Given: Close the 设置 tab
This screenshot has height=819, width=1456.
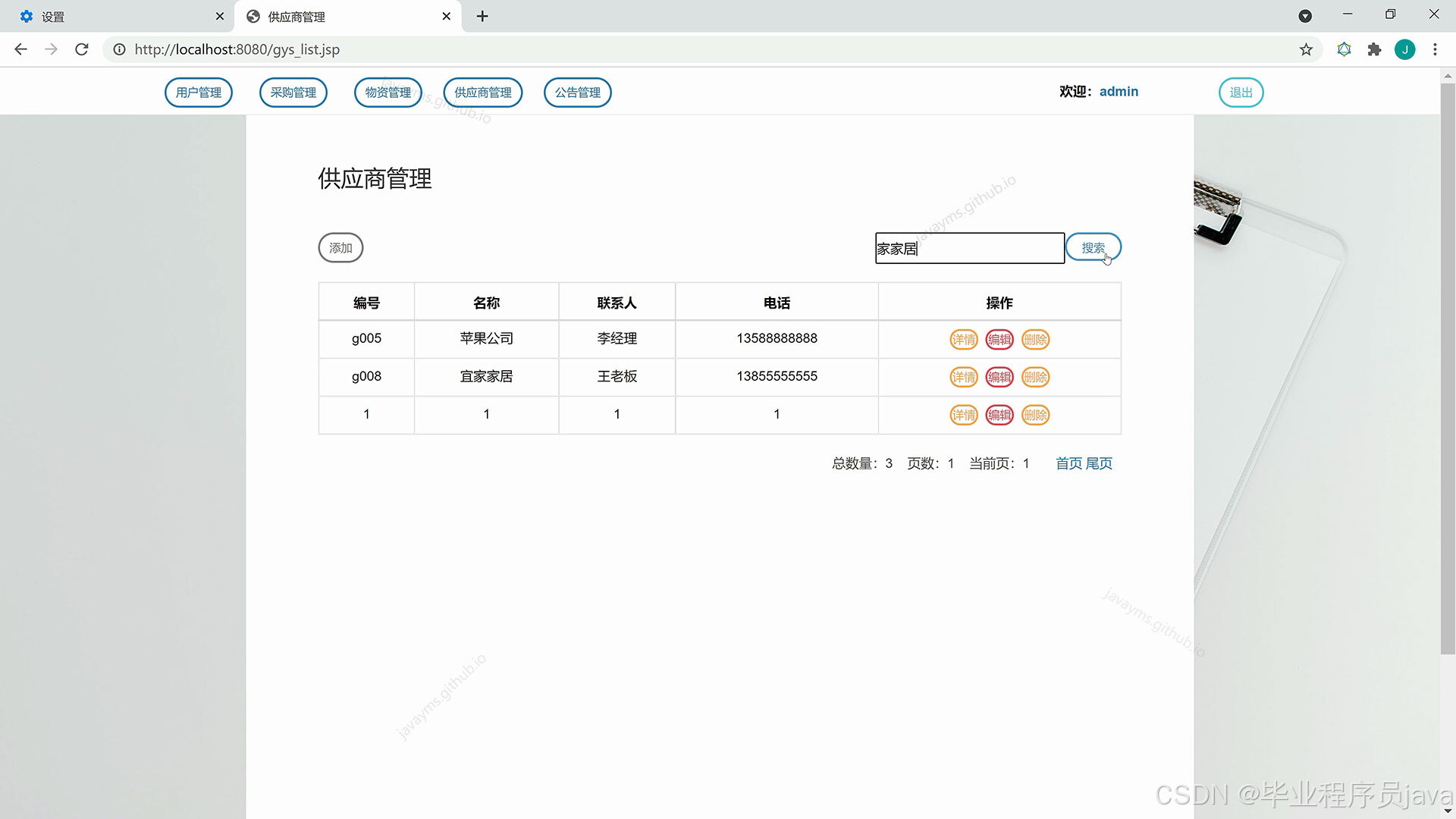Looking at the screenshot, I should [220, 16].
